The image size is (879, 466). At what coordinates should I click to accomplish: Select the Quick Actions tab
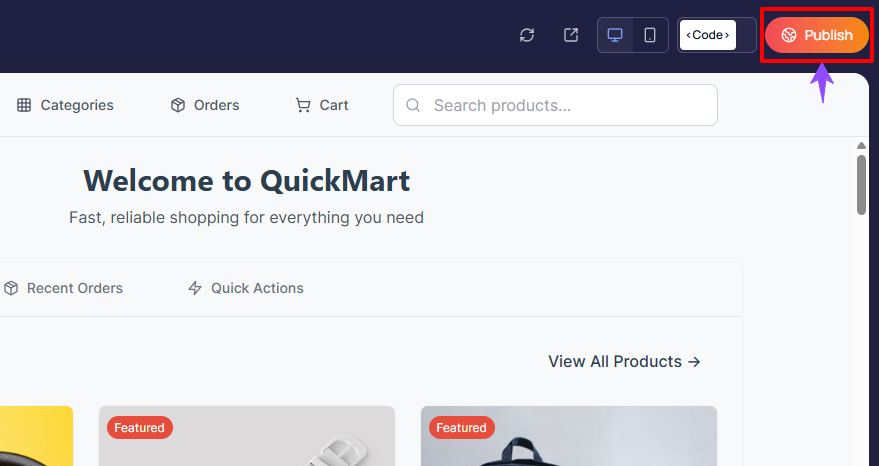(x=257, y=288)
